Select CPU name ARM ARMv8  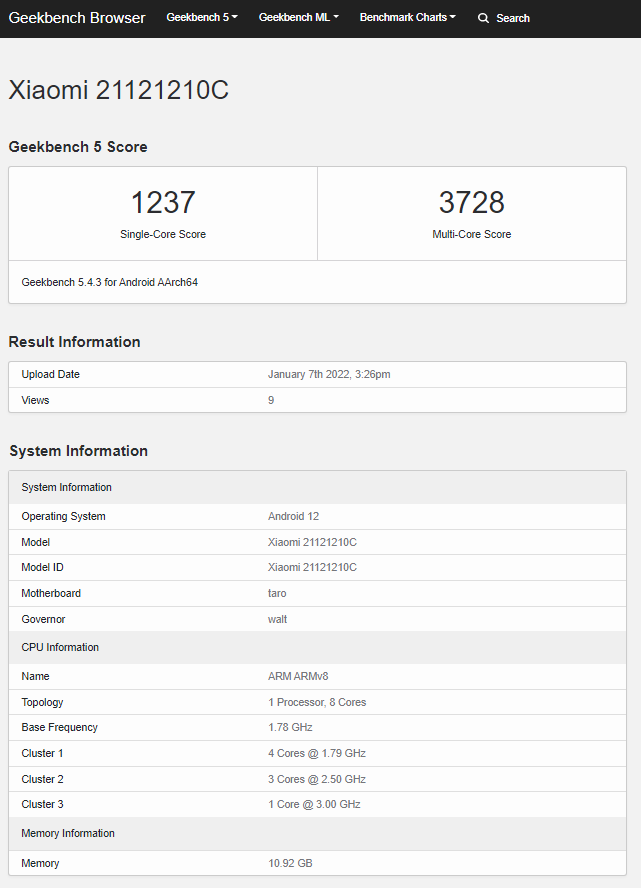tap(298, 676)
